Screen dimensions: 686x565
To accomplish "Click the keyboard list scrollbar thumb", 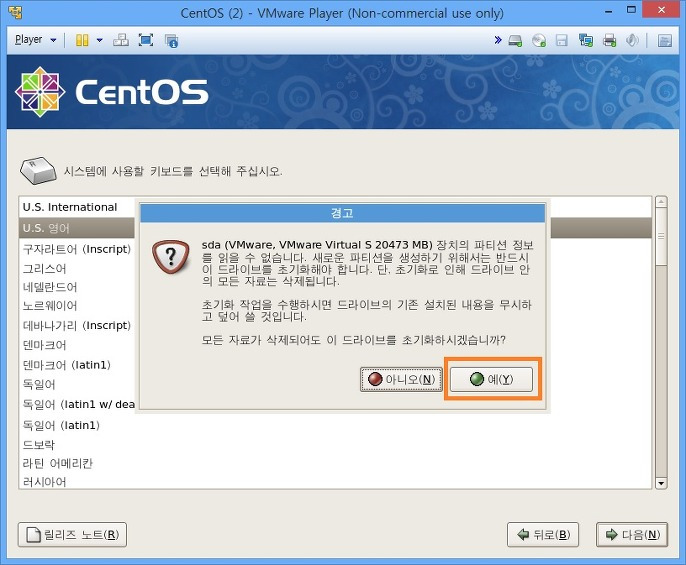I will 661,237.
